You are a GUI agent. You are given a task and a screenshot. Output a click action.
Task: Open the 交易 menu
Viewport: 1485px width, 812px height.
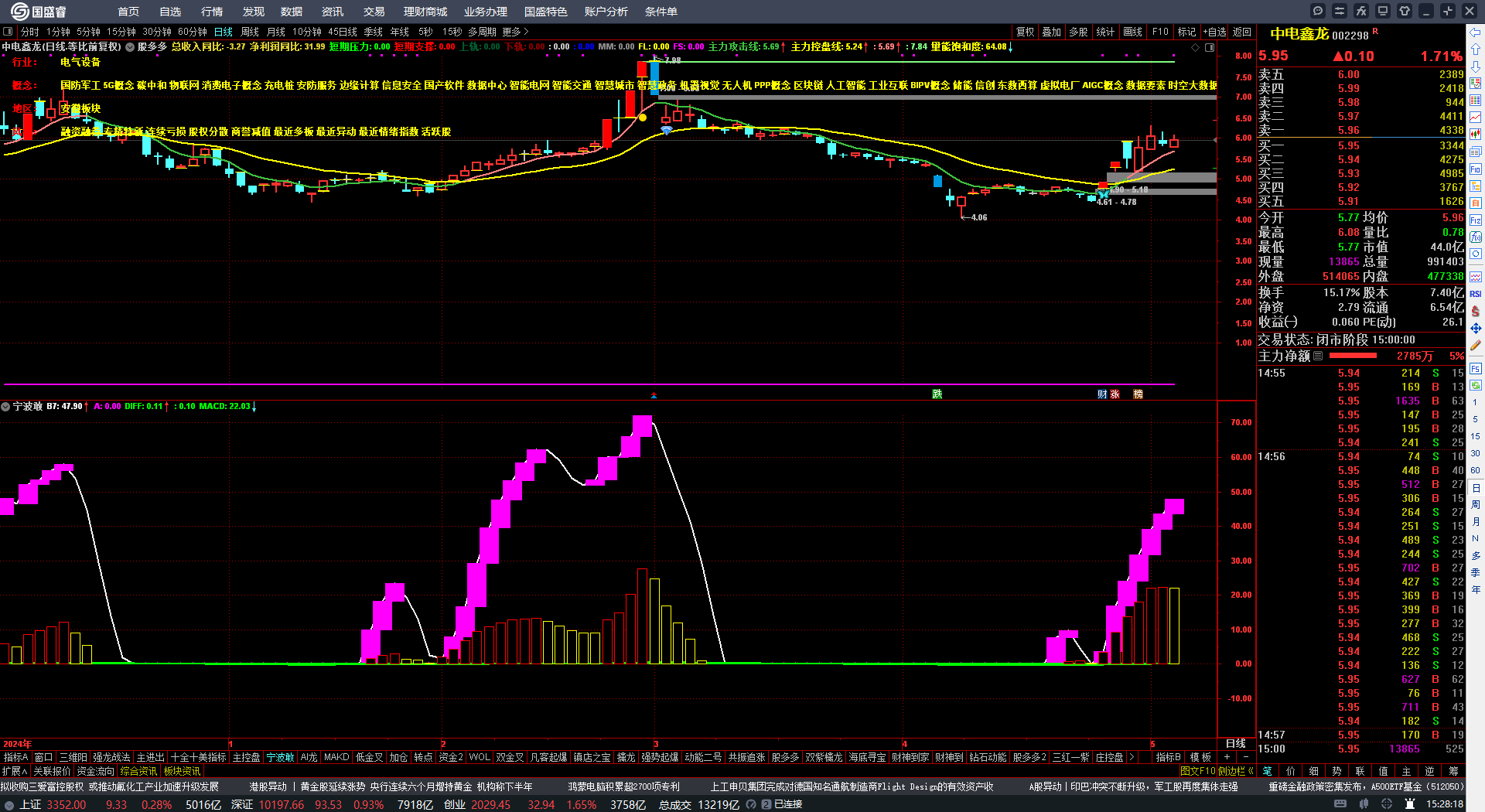click(x=374, y=12)
